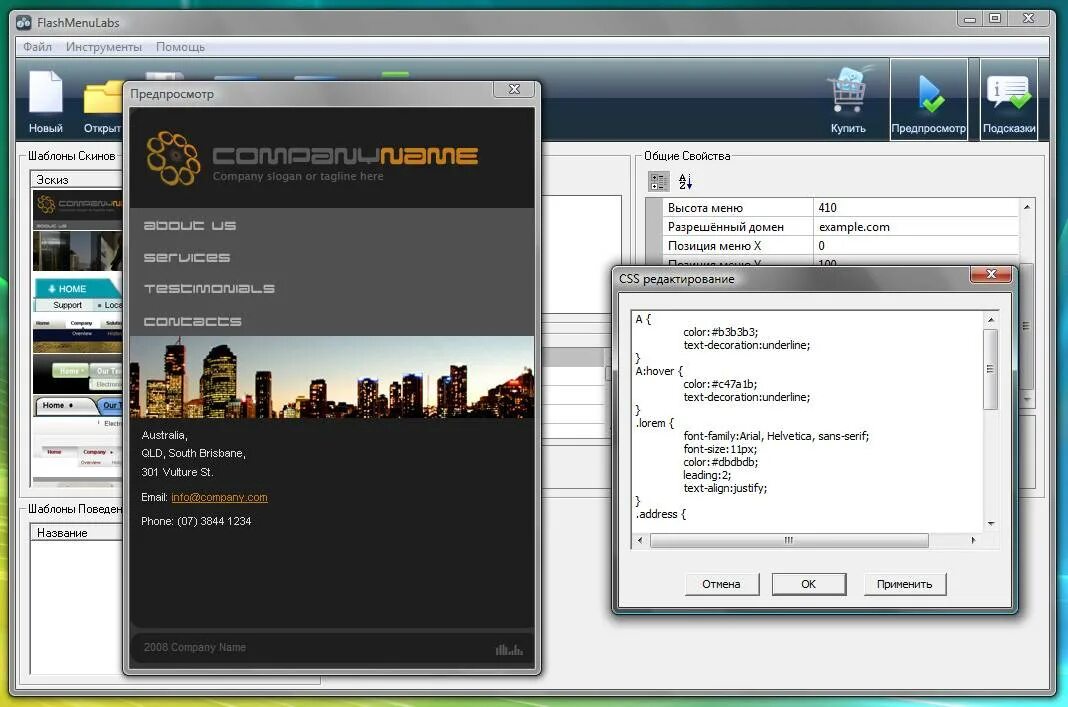
Task: Click the CSS editor scroll-down arrow
Action: [x=991, y=524]
